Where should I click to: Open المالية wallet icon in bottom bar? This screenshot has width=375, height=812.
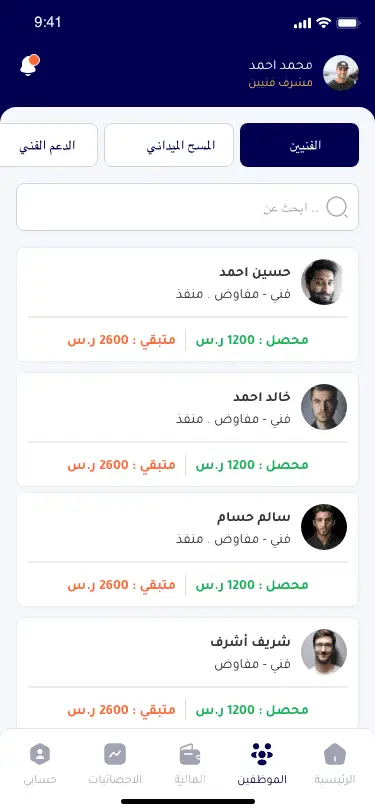pos(190,755)
